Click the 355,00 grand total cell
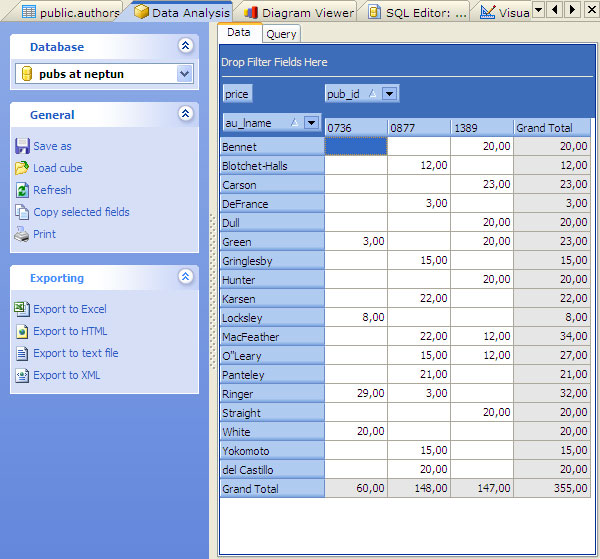 click(552, 488)
